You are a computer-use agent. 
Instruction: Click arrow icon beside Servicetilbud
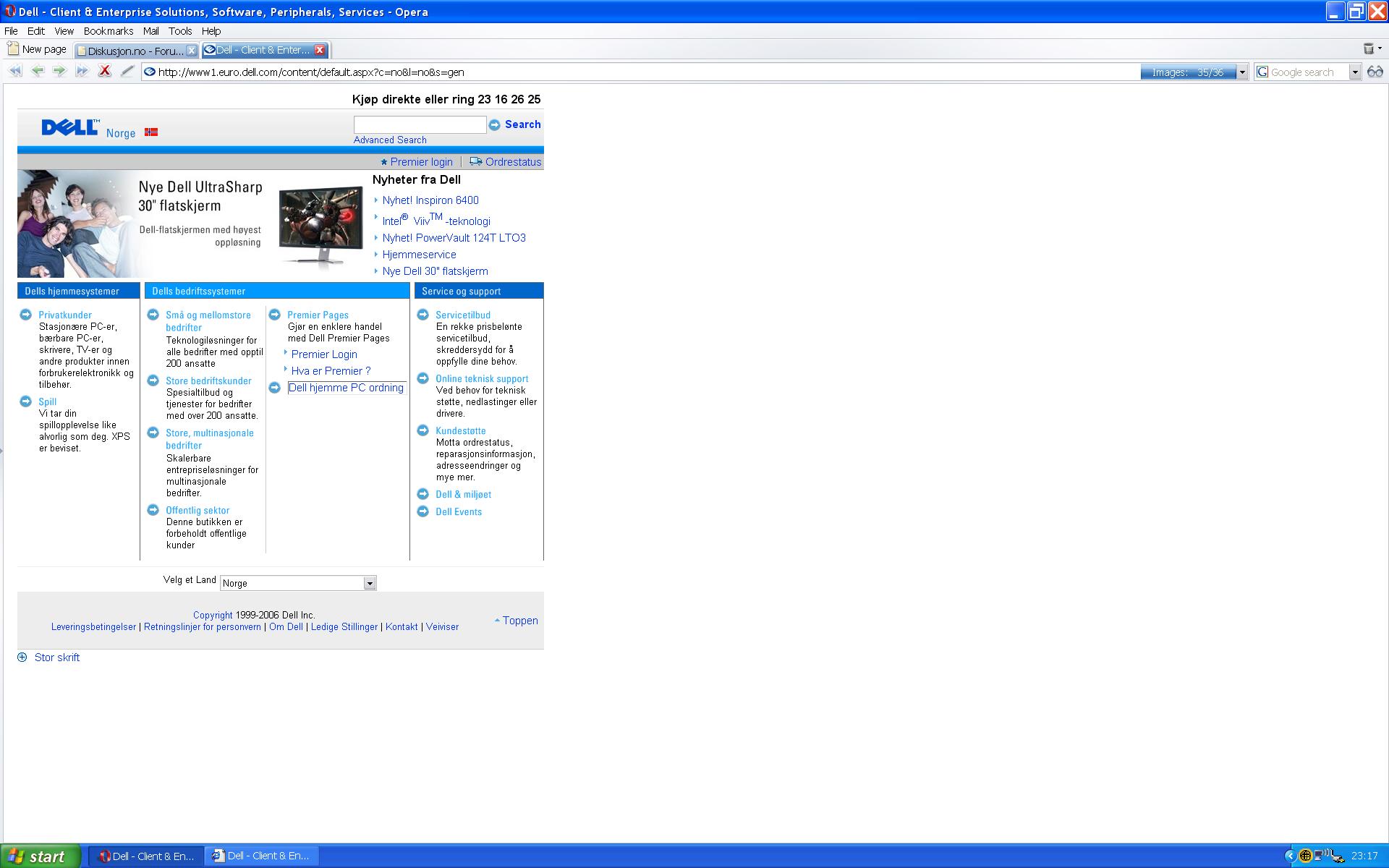tap(423, 315)
